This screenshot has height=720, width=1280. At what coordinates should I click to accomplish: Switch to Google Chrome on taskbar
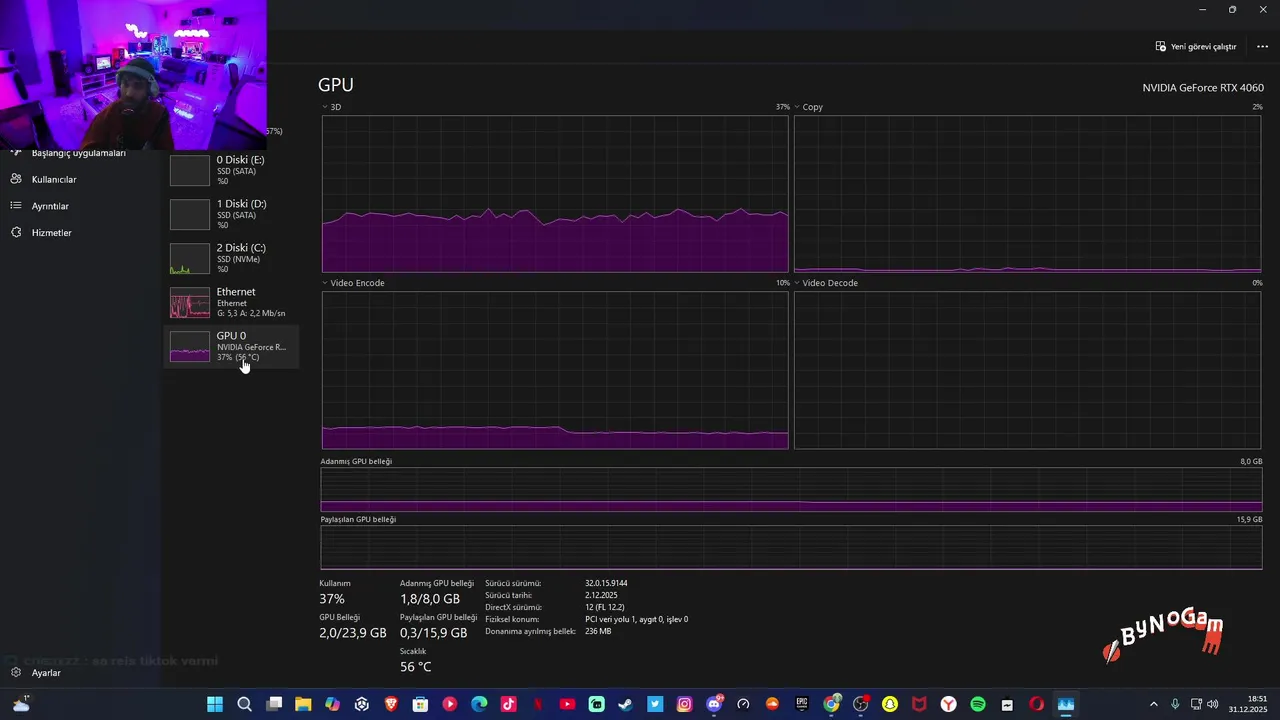click(x=831, y=704)
